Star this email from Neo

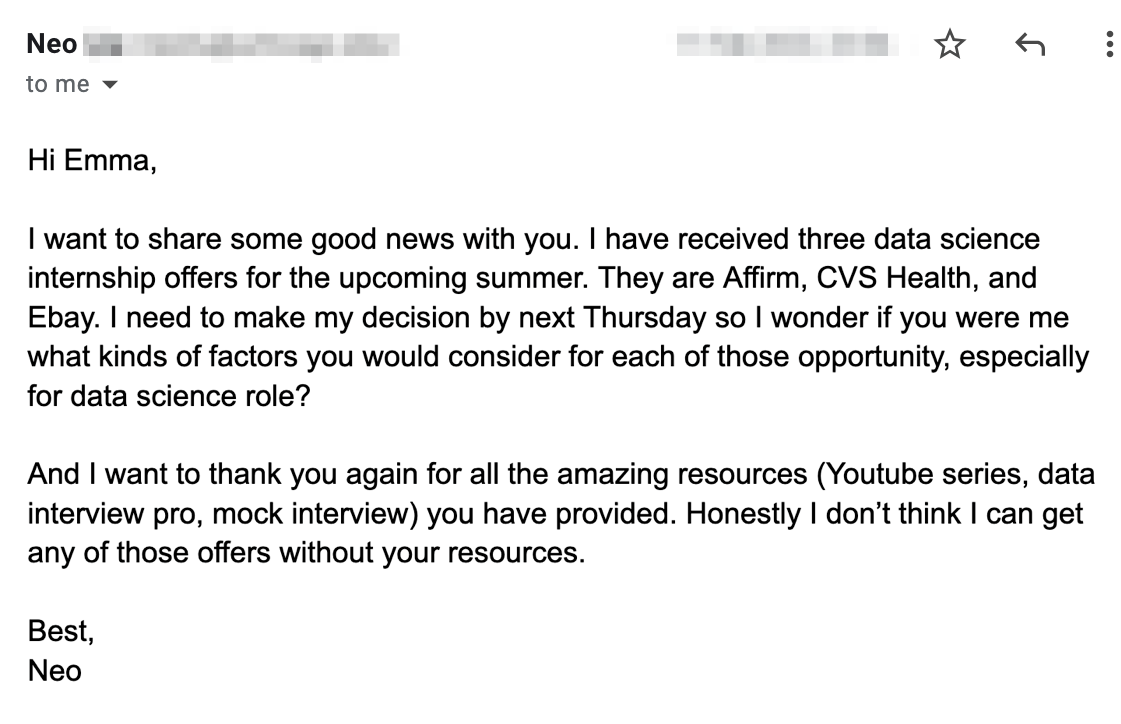949,45
